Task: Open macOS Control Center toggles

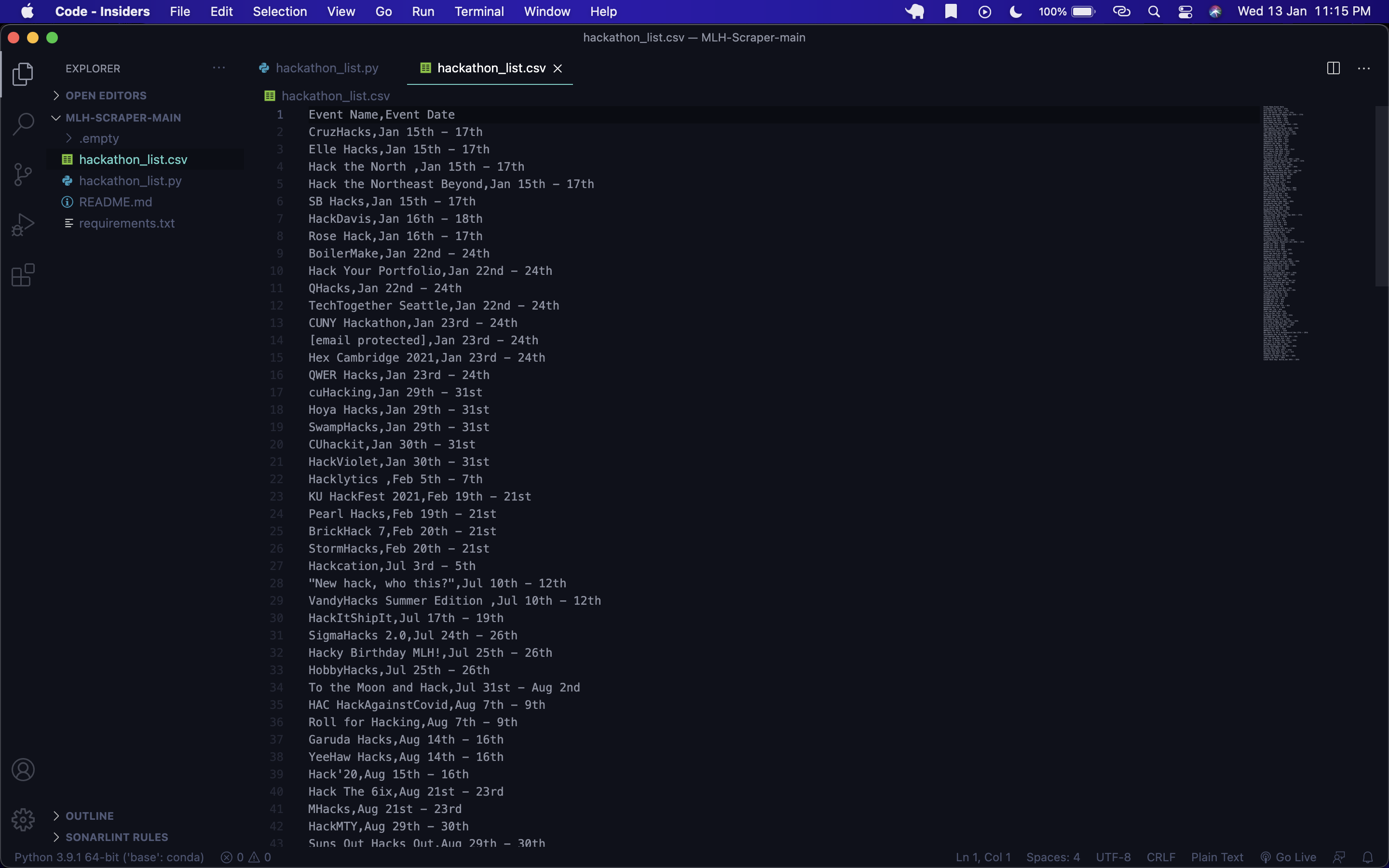Action: (x=1185, y=12)
